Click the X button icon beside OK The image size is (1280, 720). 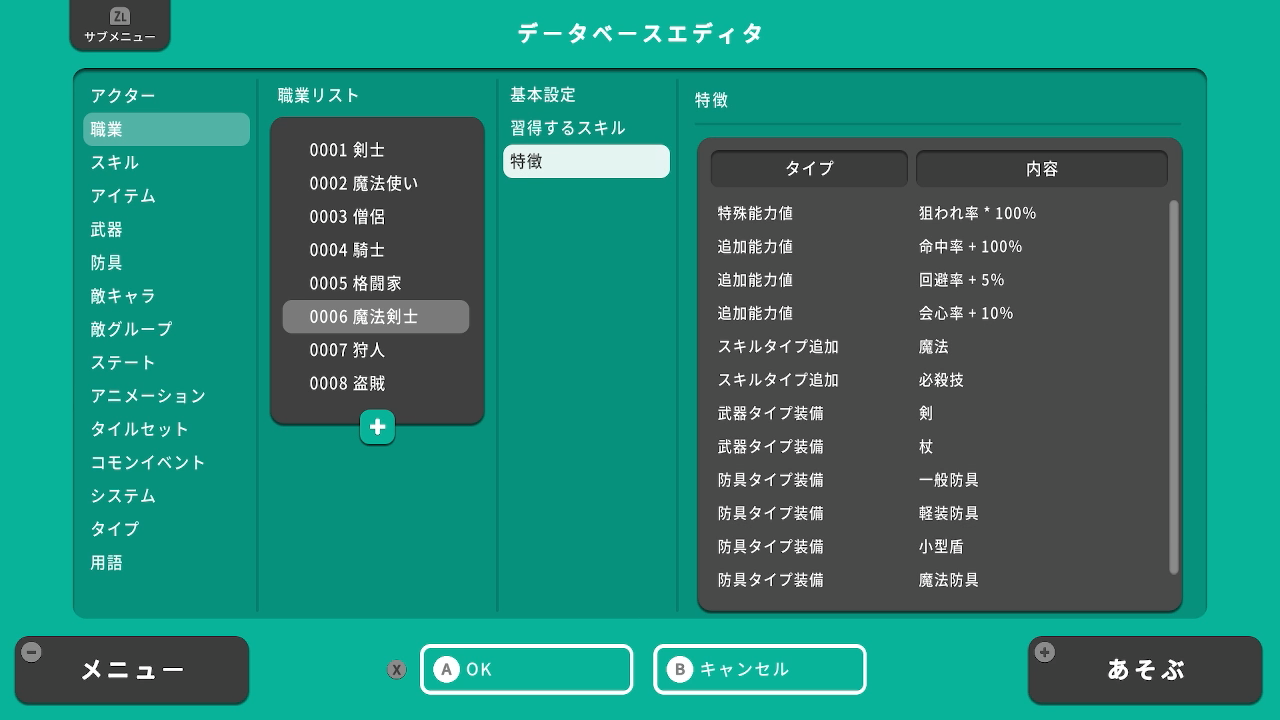tap(397, 670)
